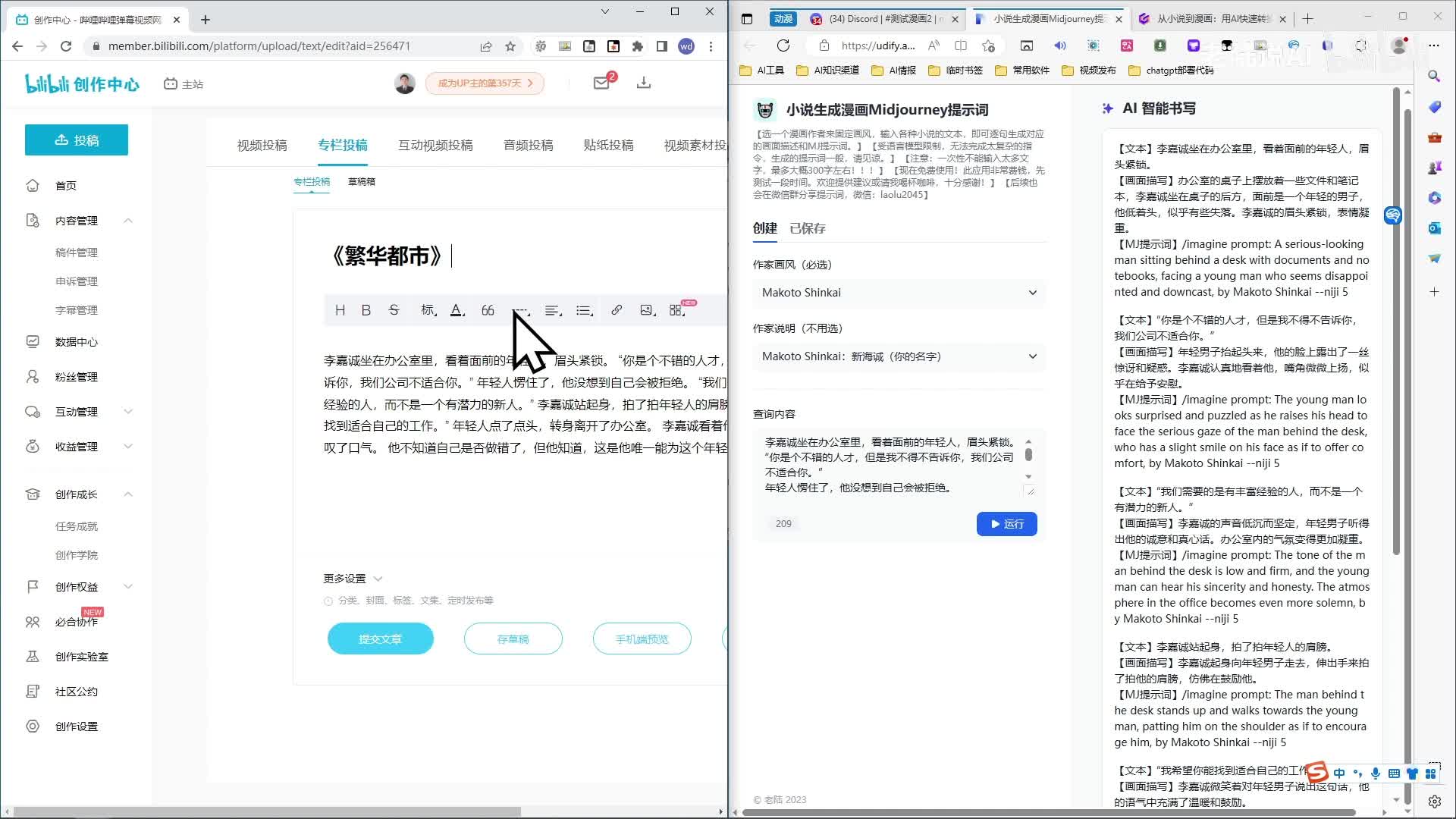Click the download icon in bilibili header
Screen dimensions: 1456x819
pyautogui.click(x=644, y=83)
